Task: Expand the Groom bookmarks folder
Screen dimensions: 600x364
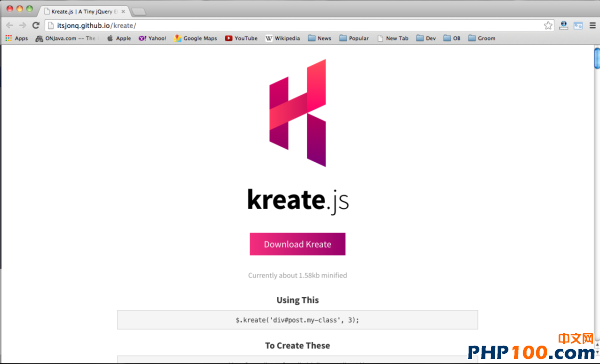Action: [x=481, y=38]
